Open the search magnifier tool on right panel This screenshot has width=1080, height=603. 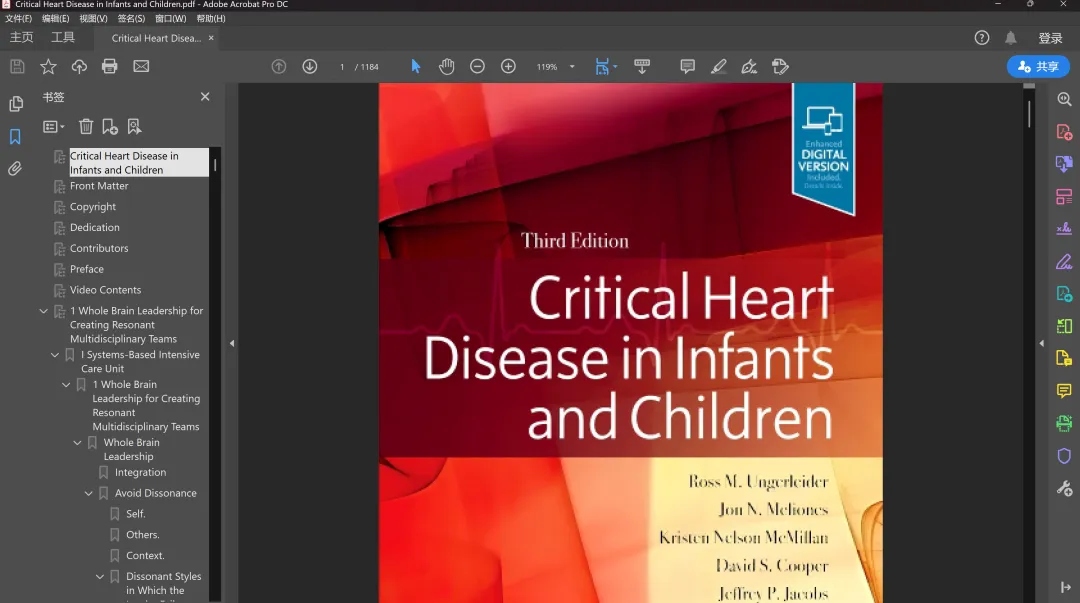click(x=1064, y=99)
